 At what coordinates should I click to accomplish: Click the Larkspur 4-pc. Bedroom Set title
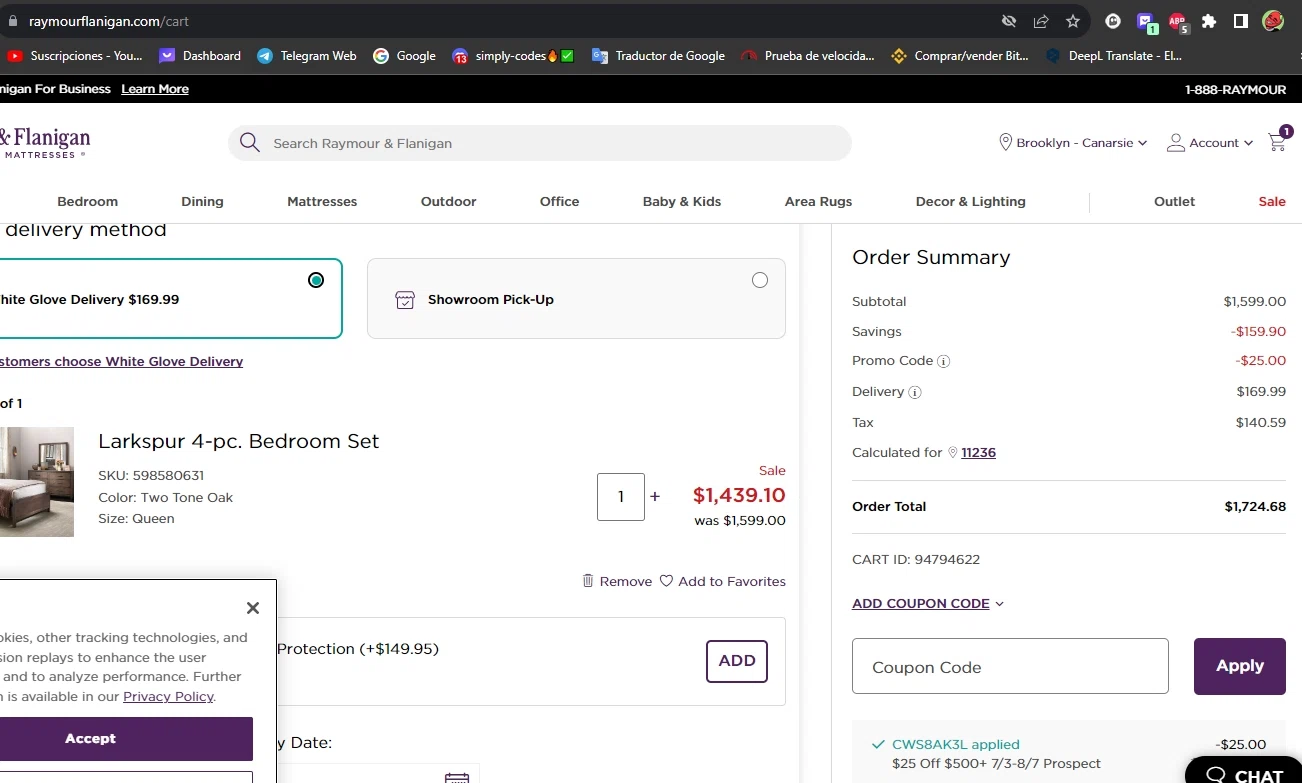(x=239, y=442)
